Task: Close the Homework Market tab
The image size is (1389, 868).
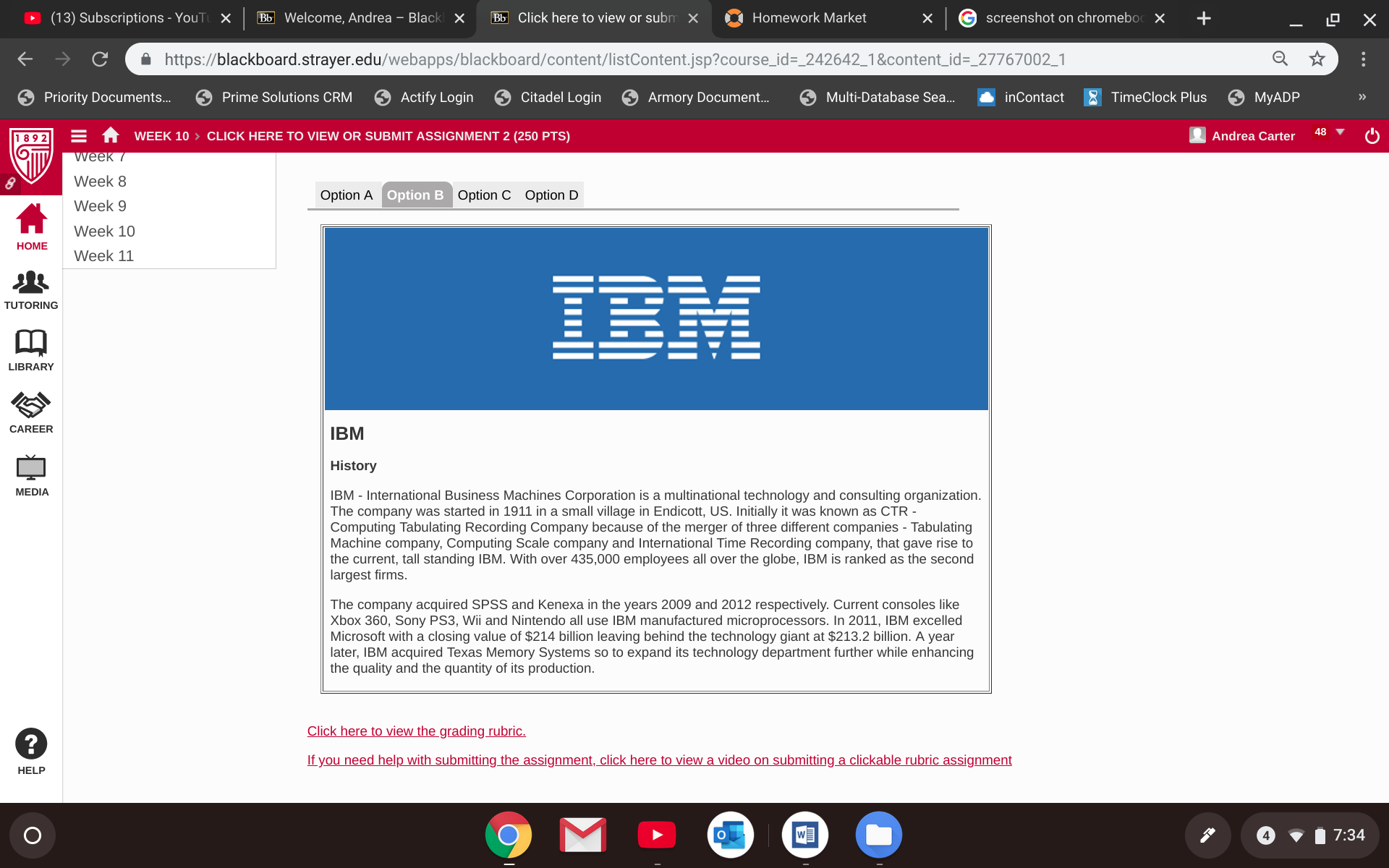Action: [x=927, y=18]
